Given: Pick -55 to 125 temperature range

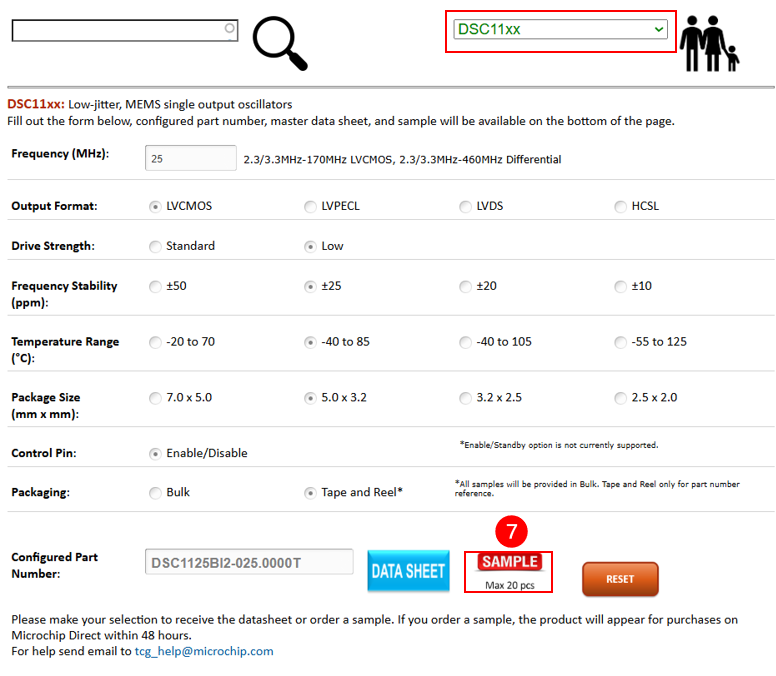Looking at the screenshot, I should click(620, 342).
